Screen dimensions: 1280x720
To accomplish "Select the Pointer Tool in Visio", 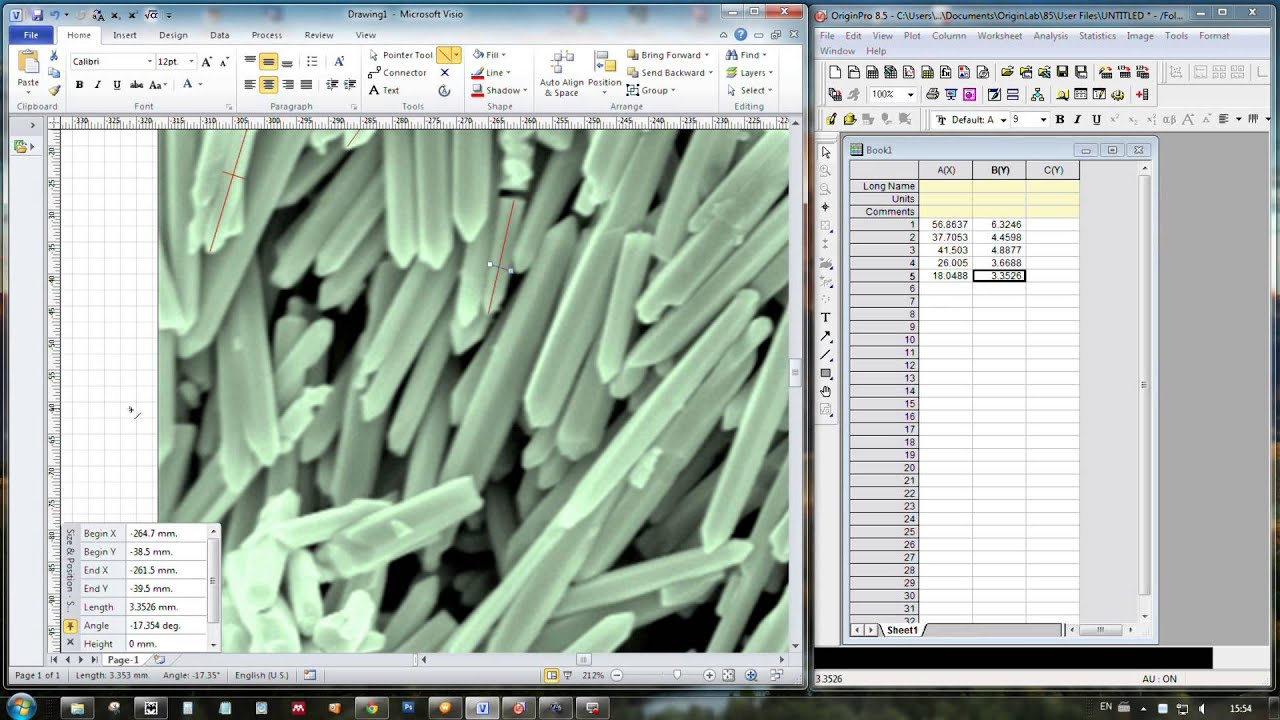I will tap(400, 55).
